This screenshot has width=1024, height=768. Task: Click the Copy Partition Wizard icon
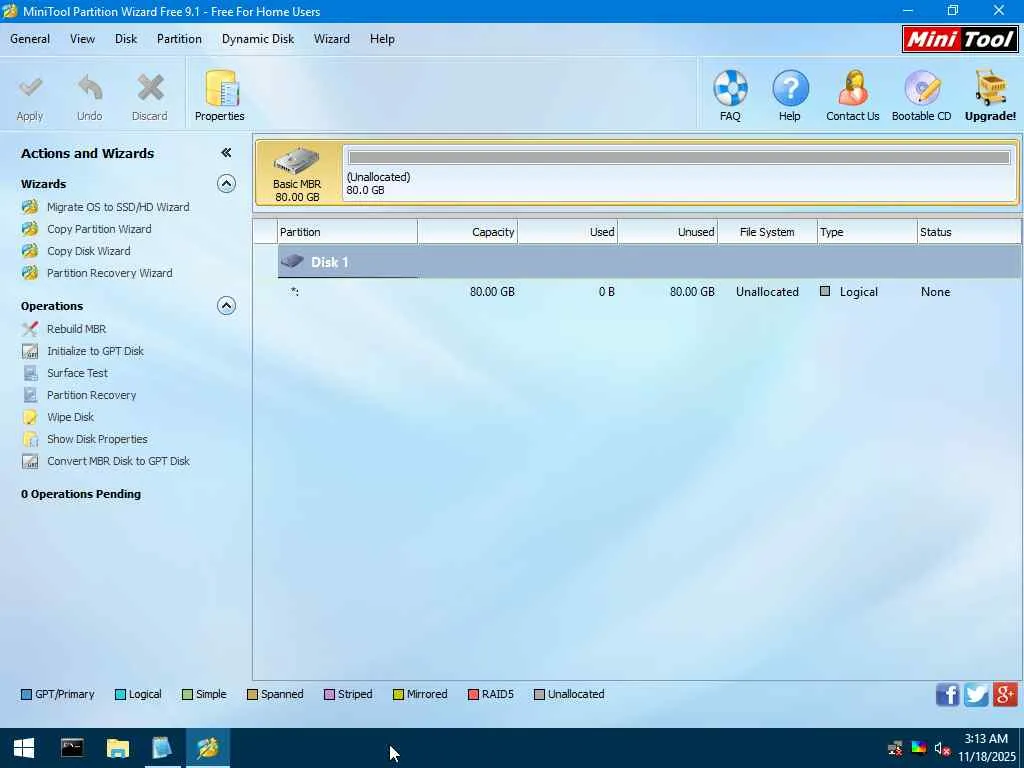click(30, 229)
